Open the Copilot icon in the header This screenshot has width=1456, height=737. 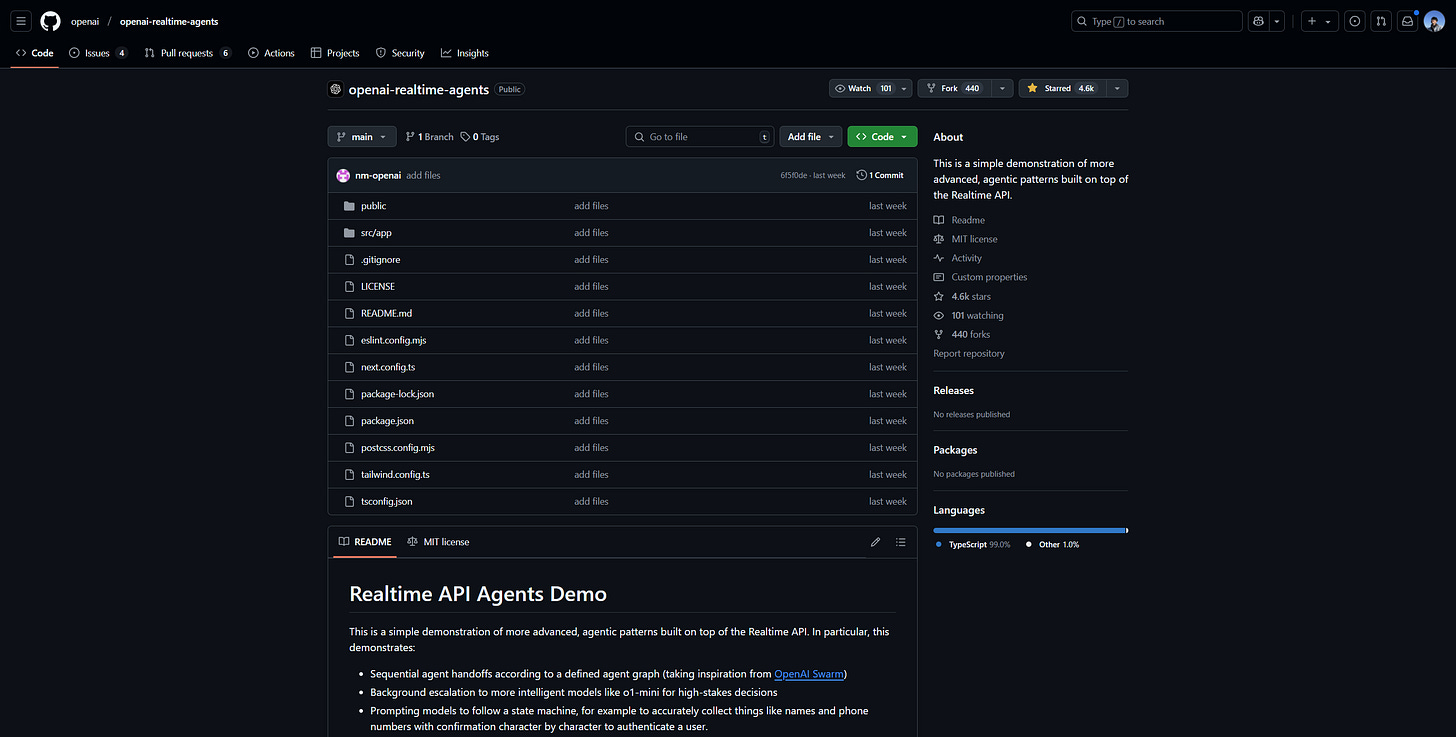tap(1258, 21)
